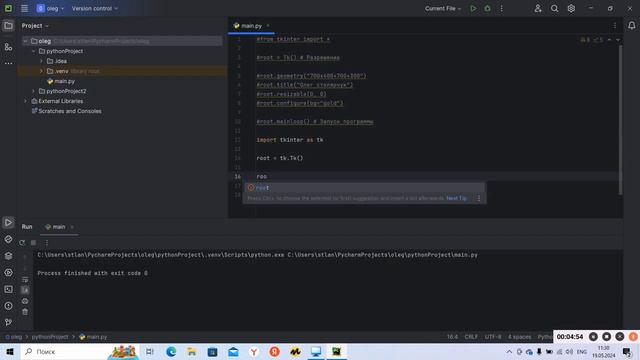The width and height of the screenshot is (640, 360).
Task: Close the main run tab
Action: point(72,227)
